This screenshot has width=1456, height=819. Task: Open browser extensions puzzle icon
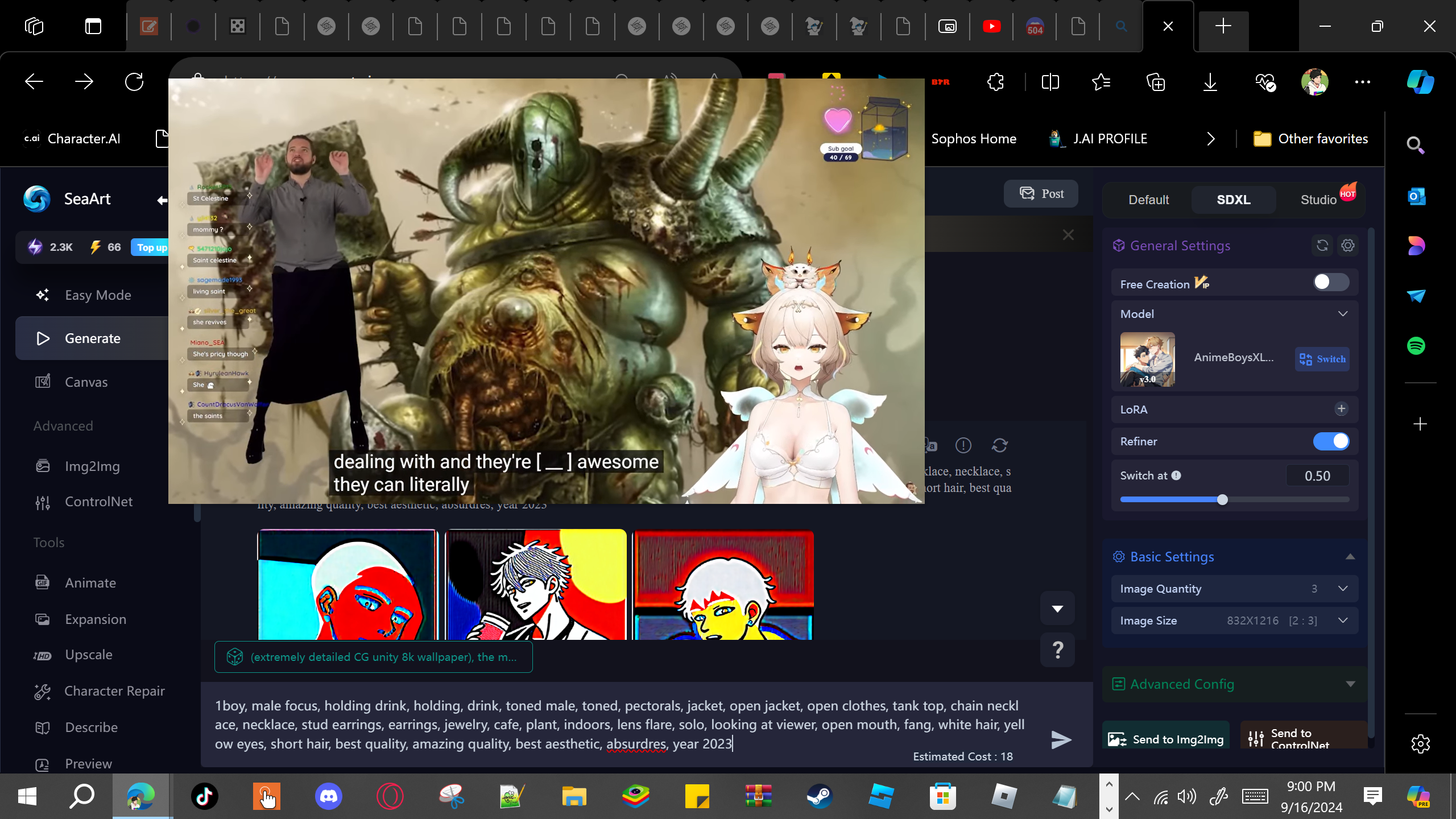click(995, 82)
